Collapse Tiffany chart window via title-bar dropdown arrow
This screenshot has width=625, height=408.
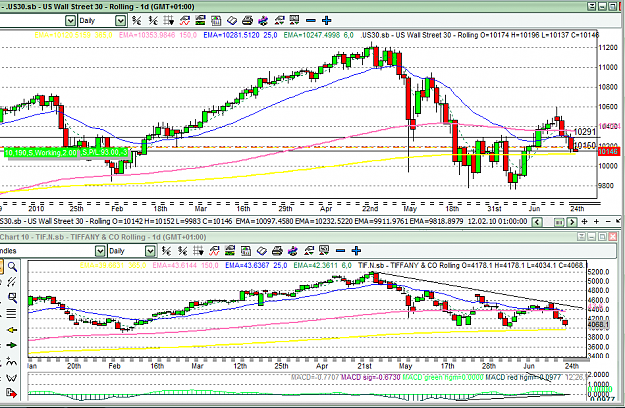[x=581, y=237]
